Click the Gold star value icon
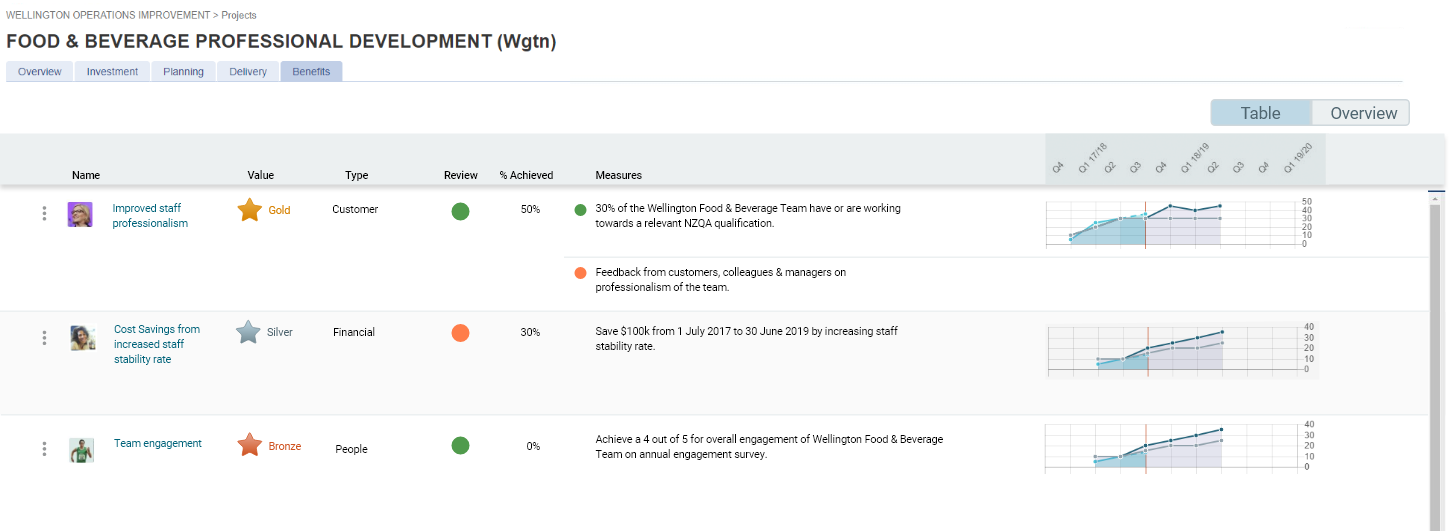This screenshot has height=531, width=1451. (x=249, y=210)
